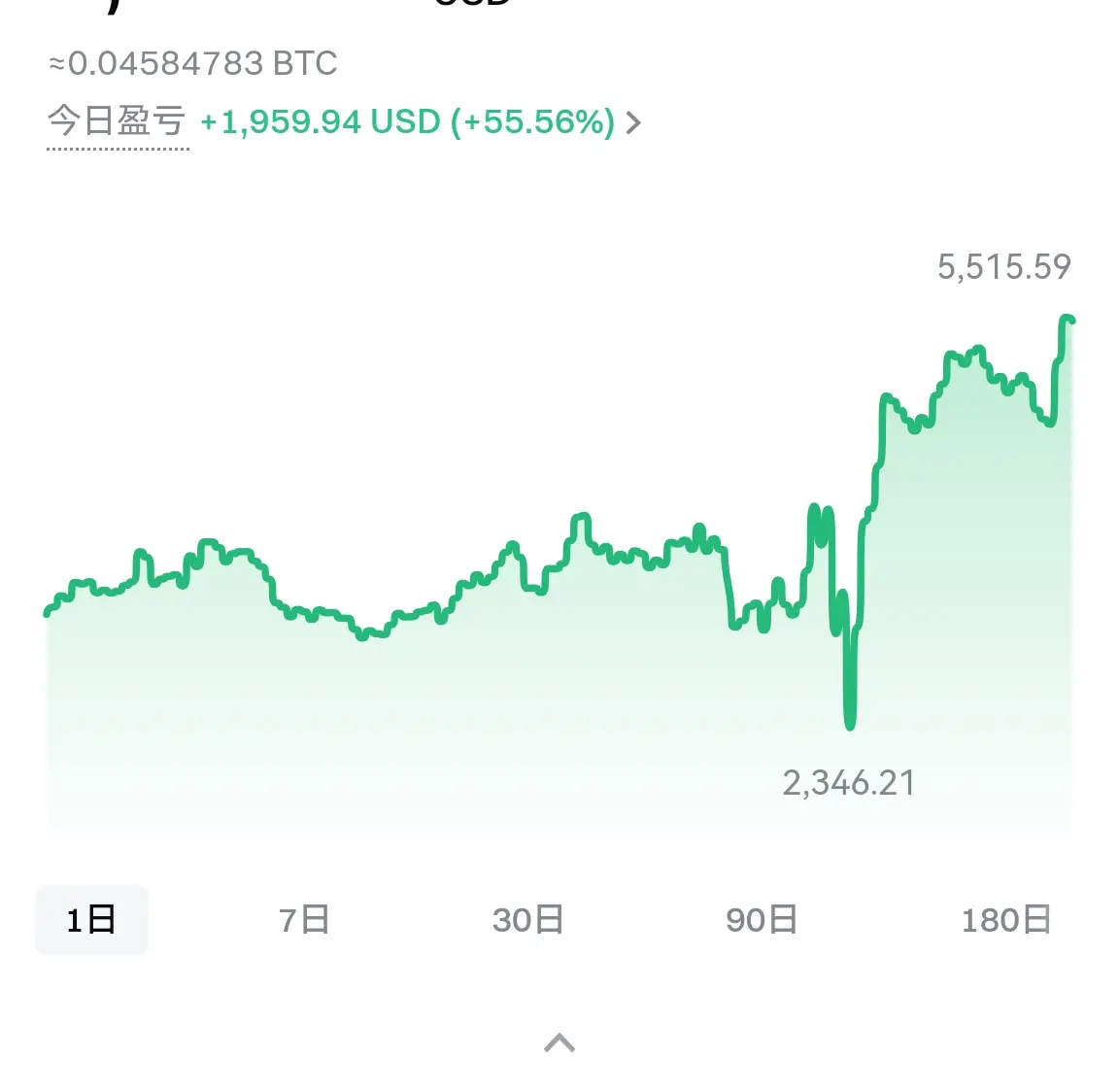Open today's profit details chevron arrow
The image size is (1119, 1092).
click(633, 122)
